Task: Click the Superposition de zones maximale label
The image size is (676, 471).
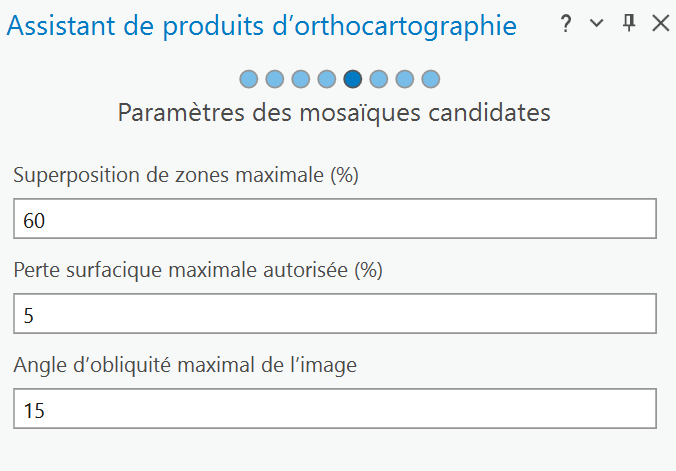Action: 186,176
